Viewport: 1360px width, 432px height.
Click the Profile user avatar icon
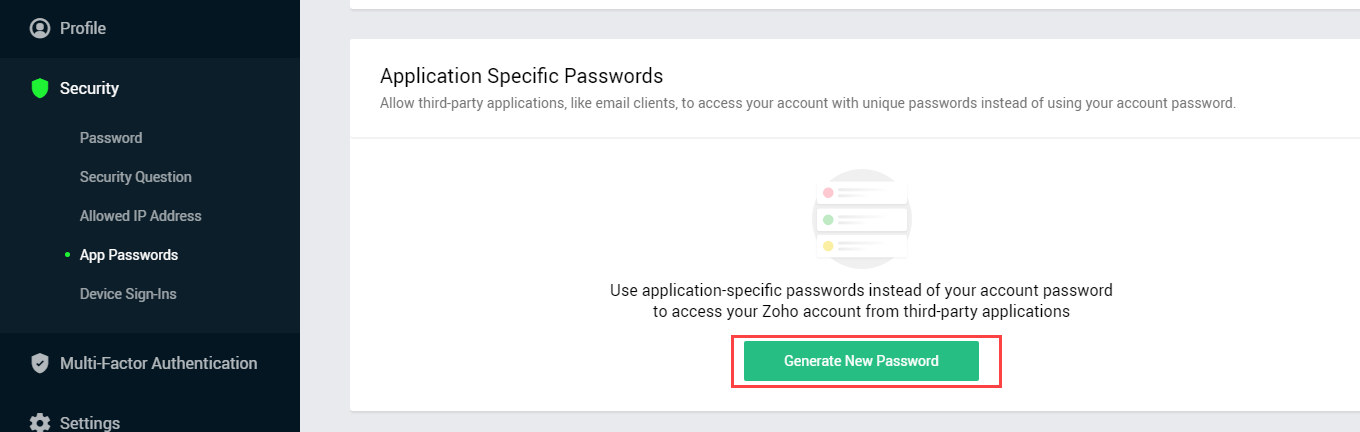tap(40, 28)
